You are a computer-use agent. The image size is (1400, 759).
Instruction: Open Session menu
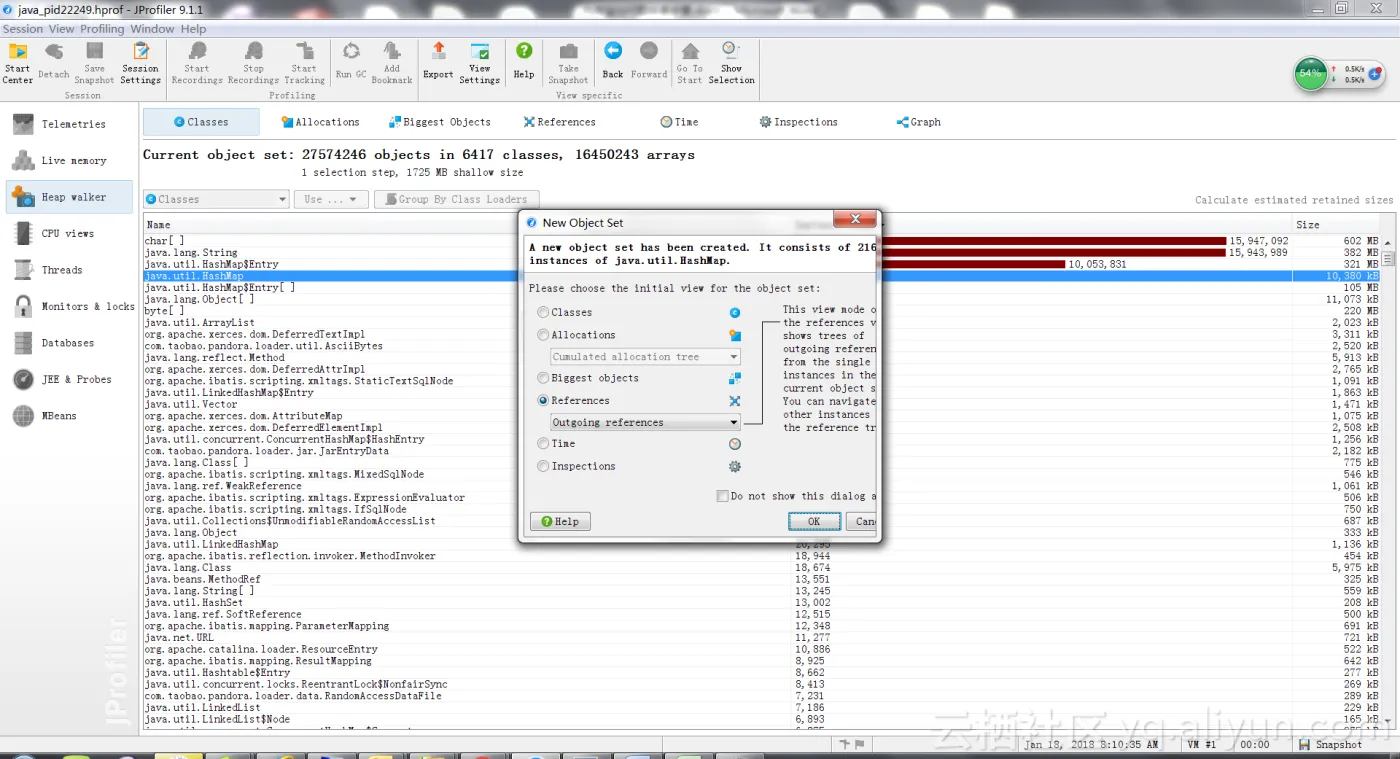pos(22,29)
